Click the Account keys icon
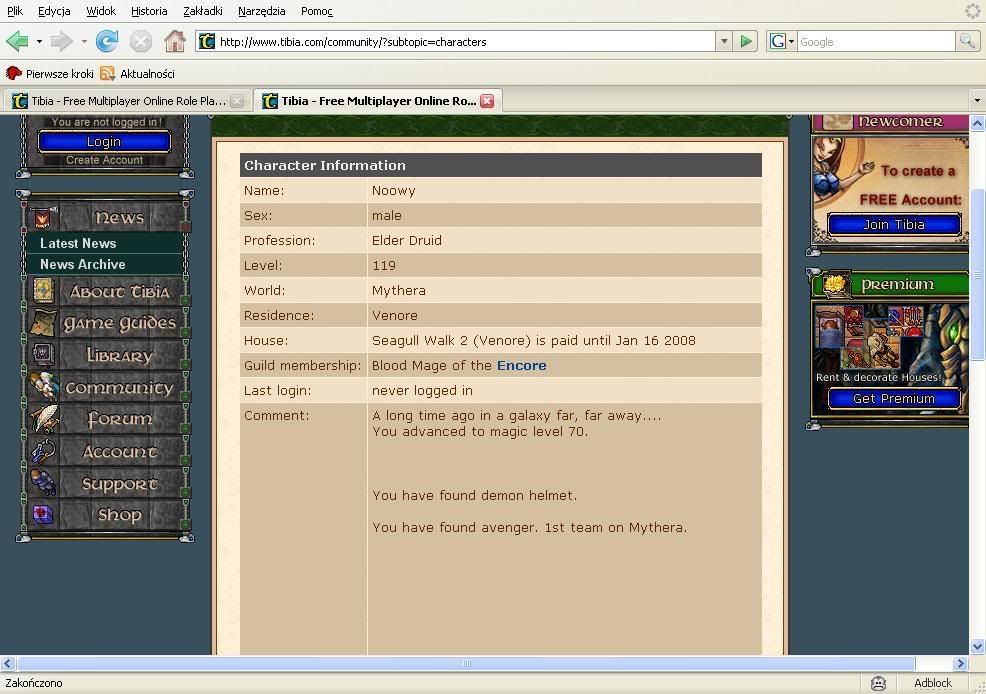The height and width of the screenshot is (694, 986). 44,451
